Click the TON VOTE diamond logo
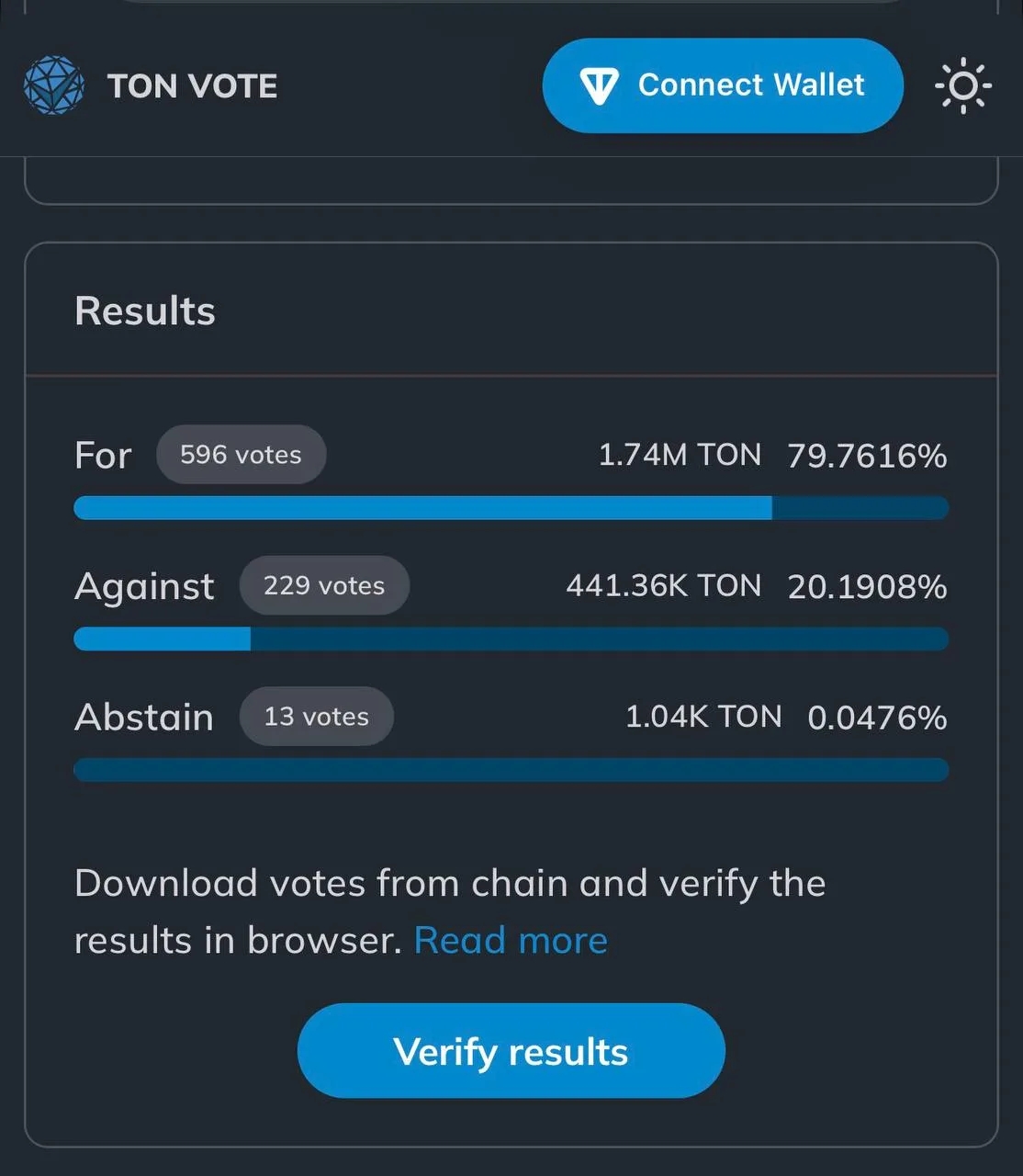Image resolution: width=1023 pixels, height=1176 pixels. coord(54,85)
